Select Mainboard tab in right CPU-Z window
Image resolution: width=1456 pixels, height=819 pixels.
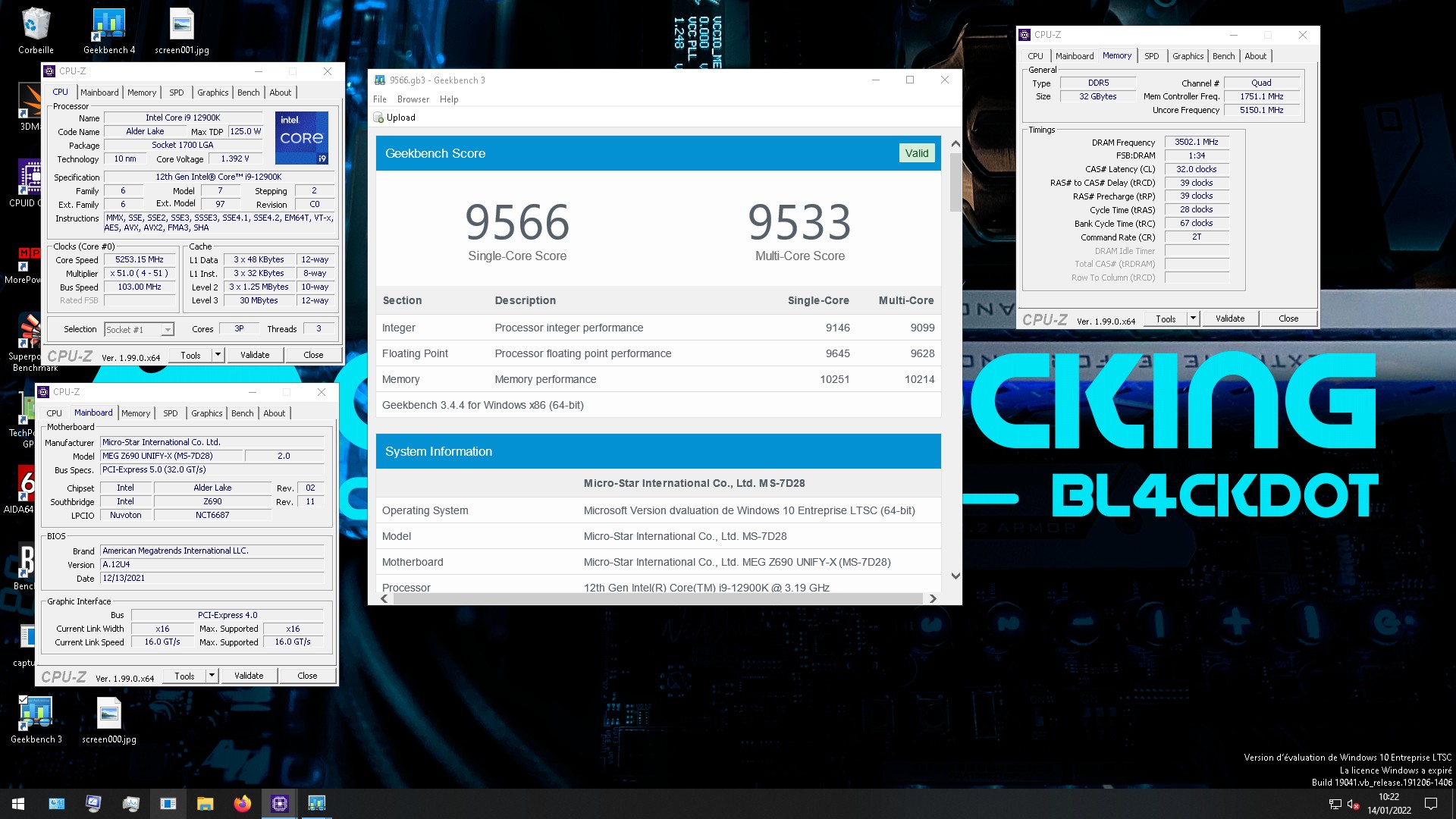click(x=1075, y=56)
